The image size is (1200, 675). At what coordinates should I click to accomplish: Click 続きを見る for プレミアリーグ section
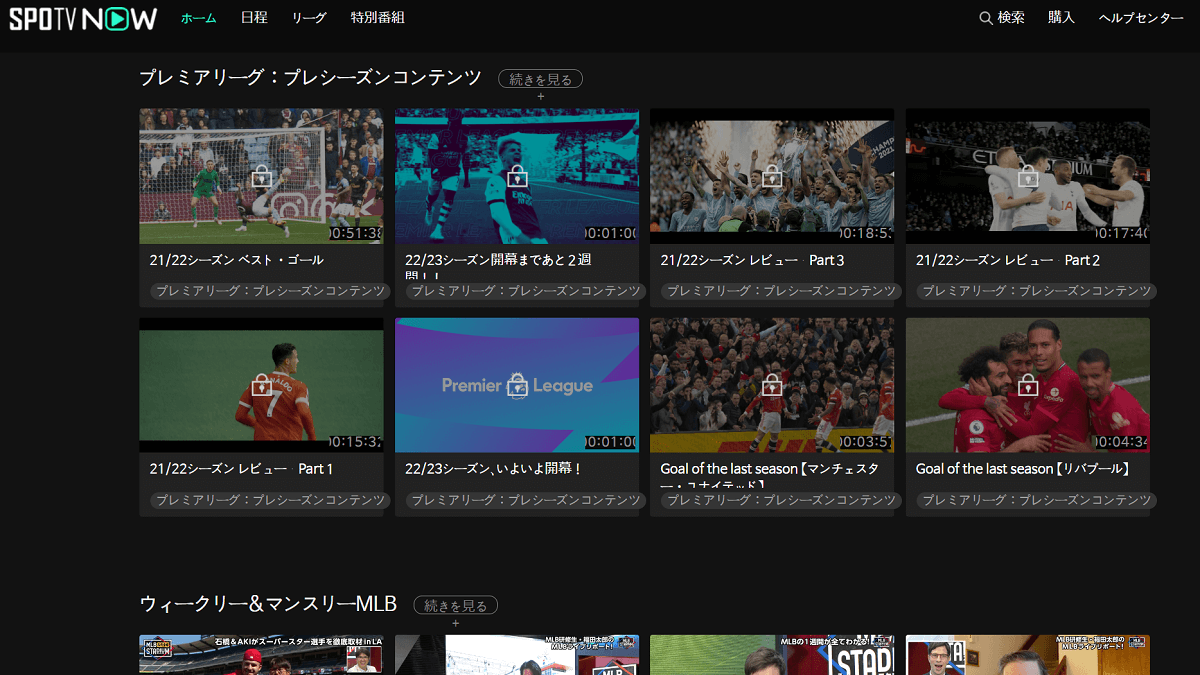click(541, 79)
